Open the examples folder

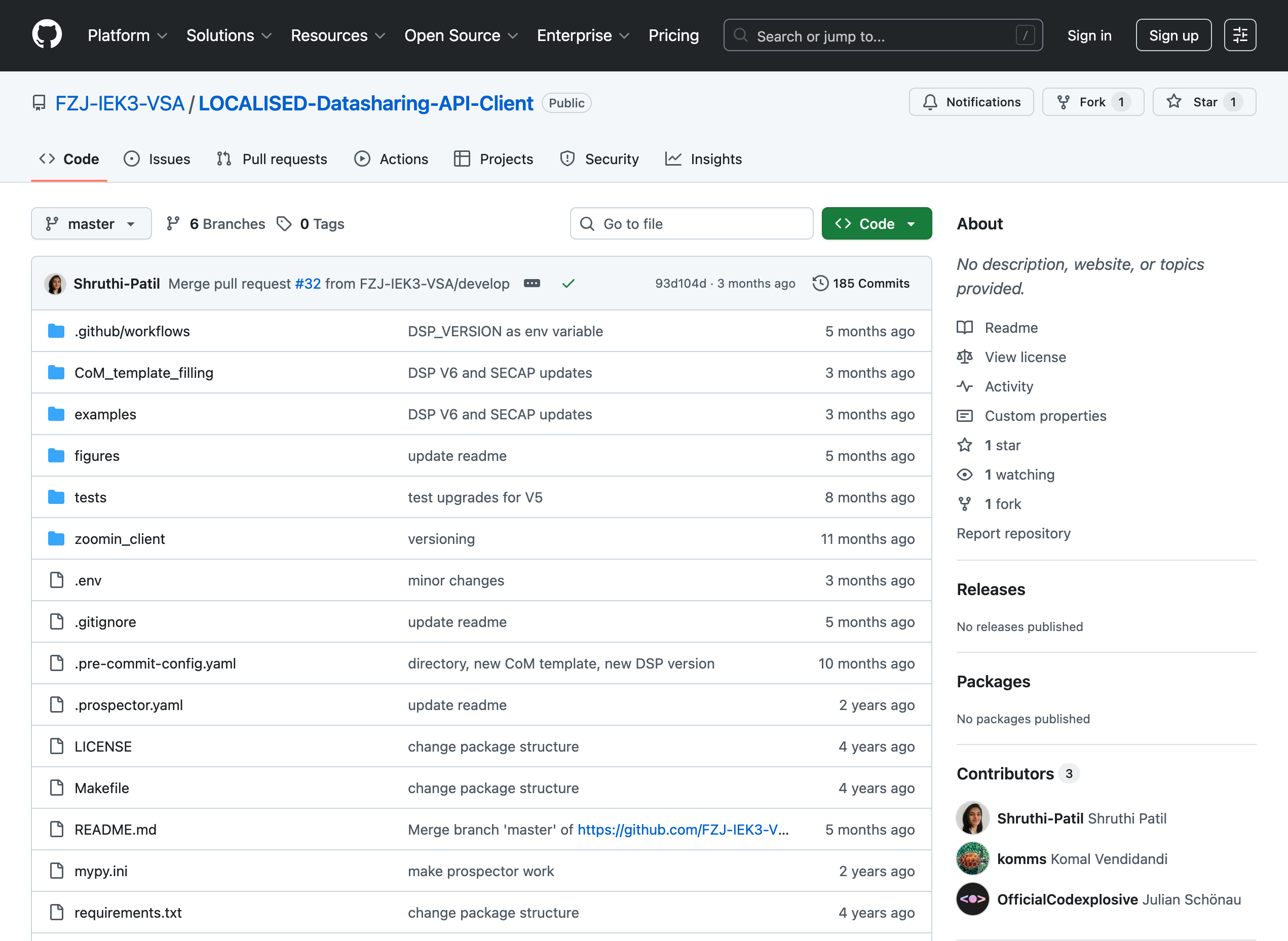(105, 414)
